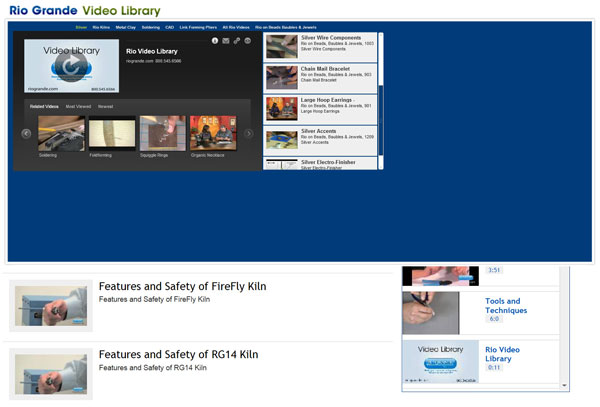Open the CAD category tab
This screenshot has height=407, width=600.
click(170, 27)
